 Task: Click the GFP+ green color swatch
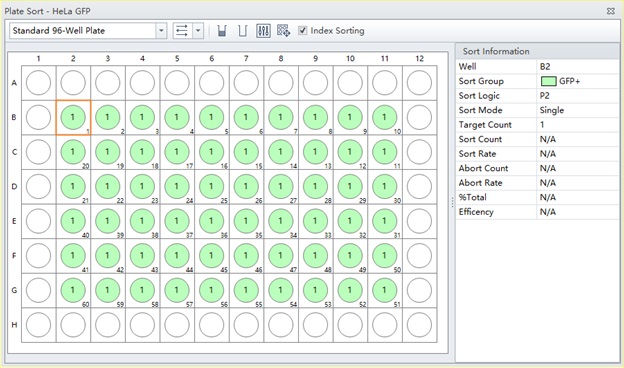click(548, 81)
